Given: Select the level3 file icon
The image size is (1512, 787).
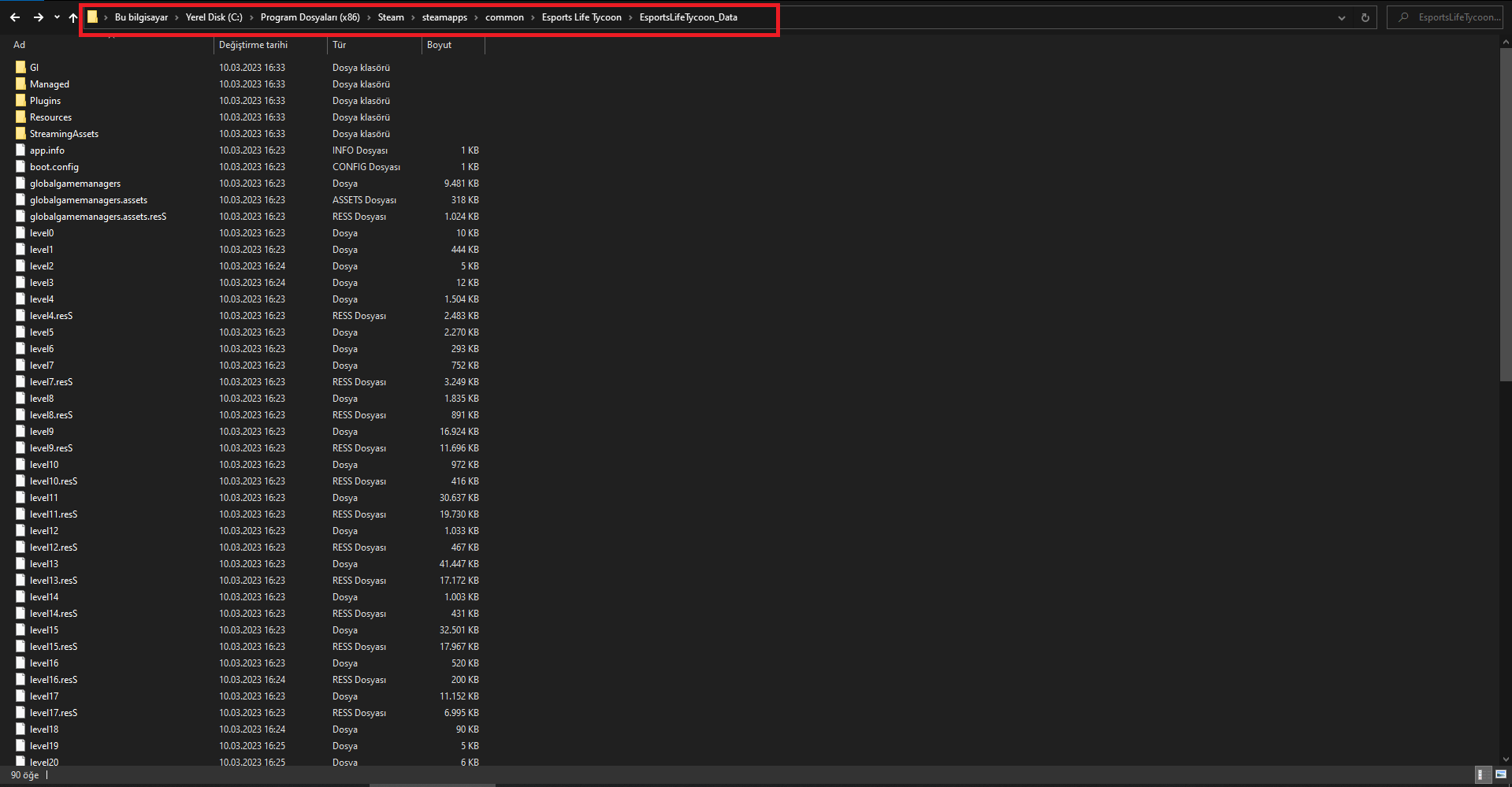Looking at the screenshot, I should tap(20, 282).
